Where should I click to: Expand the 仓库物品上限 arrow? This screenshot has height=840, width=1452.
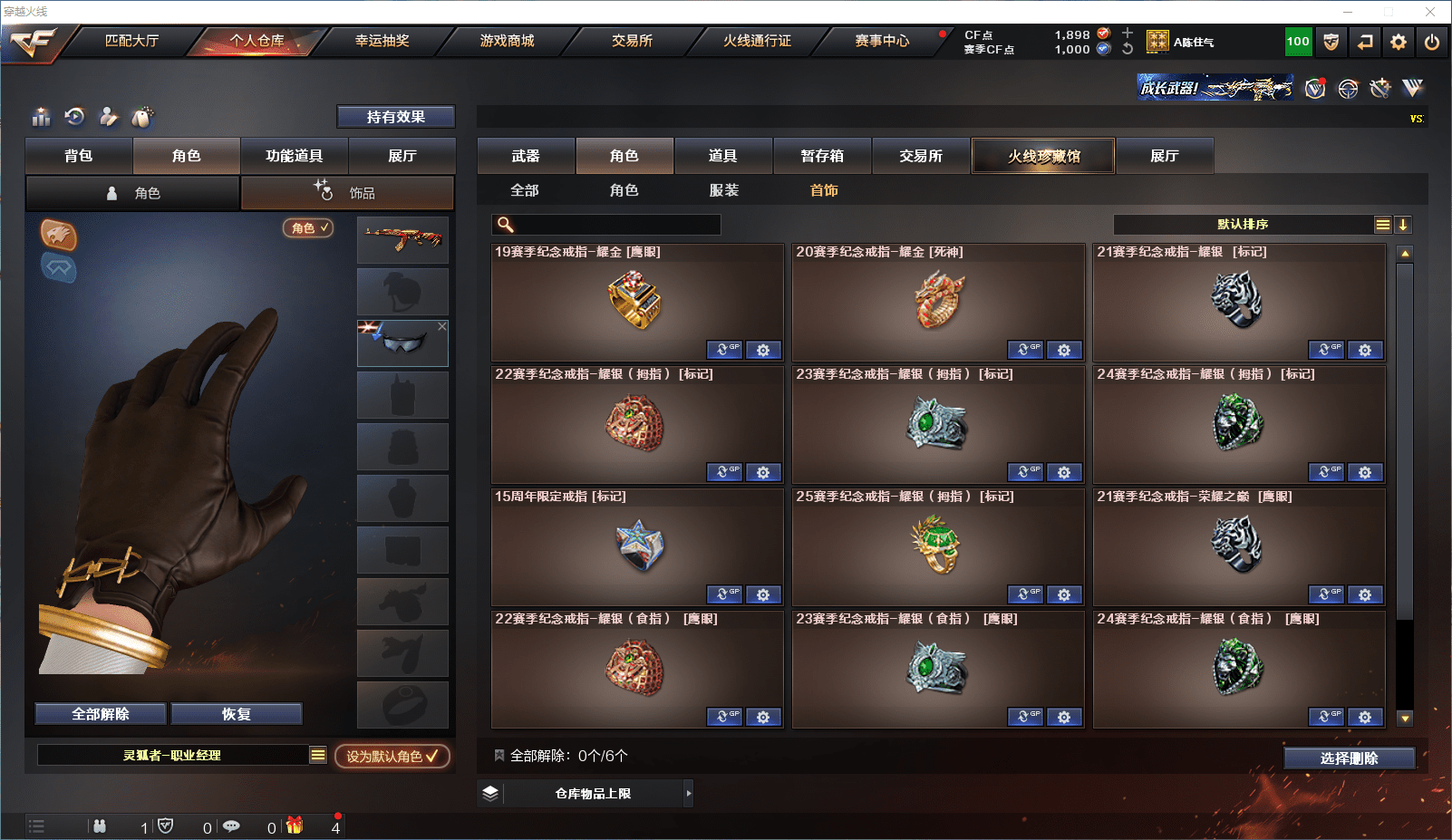pos(689,793)
